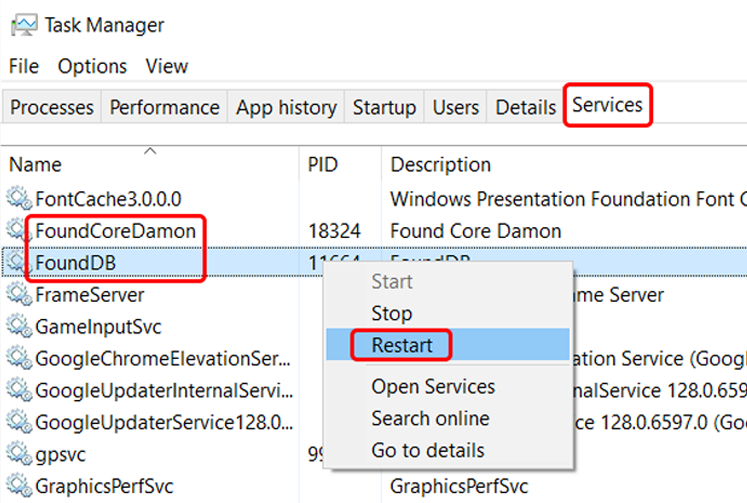Click the gear icon beside gpsvc service
This screenshot has height=503, width=747.
tap(19, 454)
